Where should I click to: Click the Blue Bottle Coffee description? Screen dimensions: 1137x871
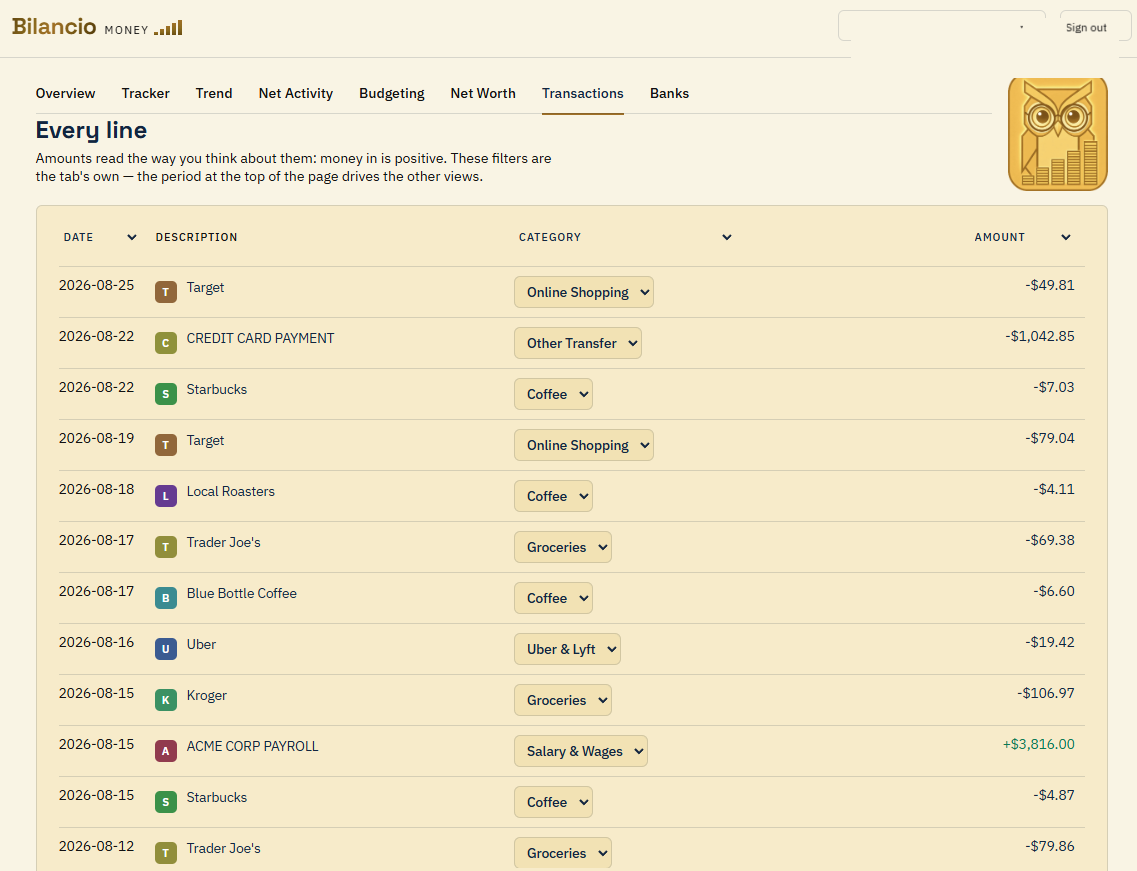point(241,593)
